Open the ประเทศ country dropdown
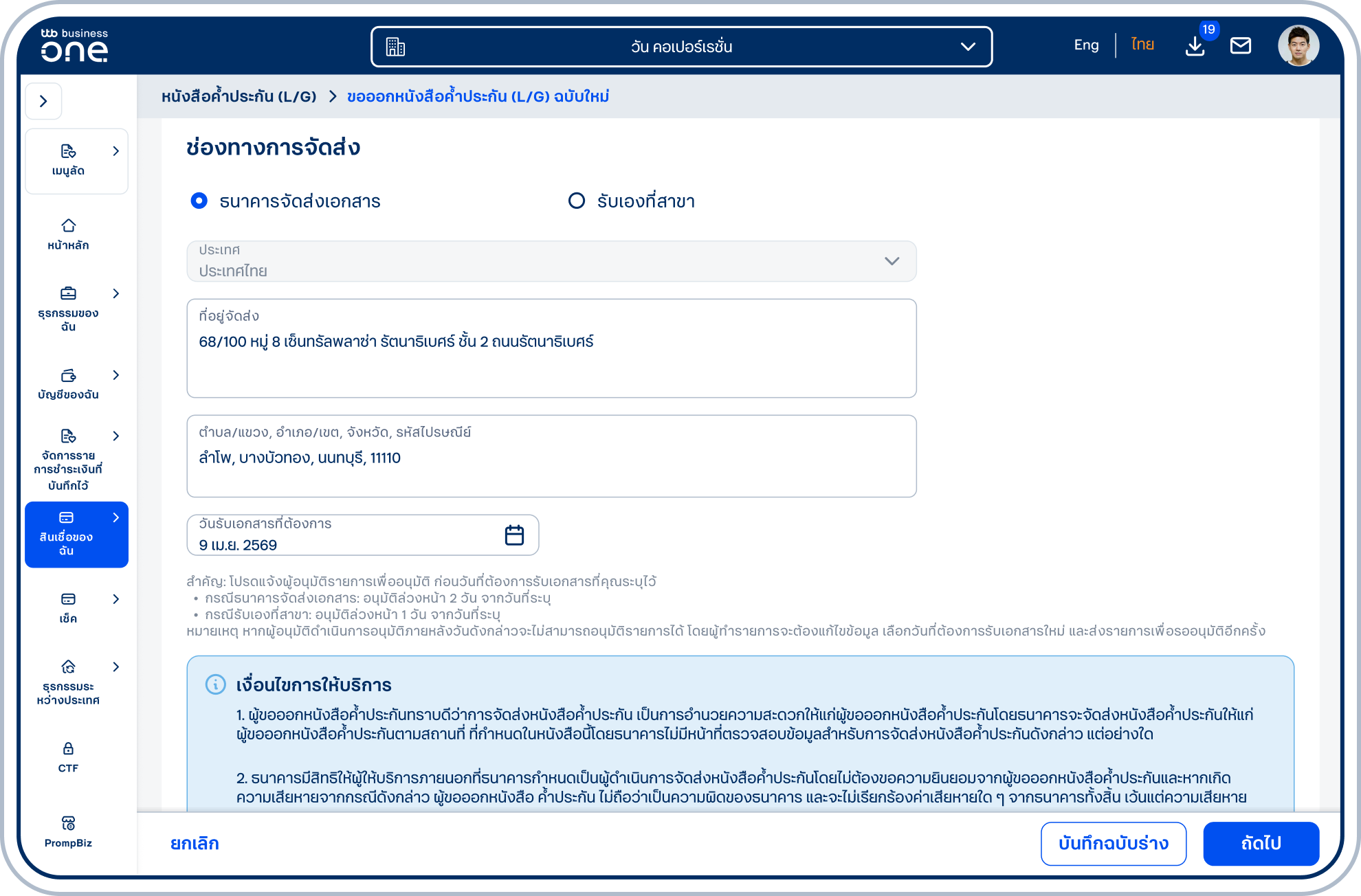The image size is (1361, 896). [x=551, y=261]
